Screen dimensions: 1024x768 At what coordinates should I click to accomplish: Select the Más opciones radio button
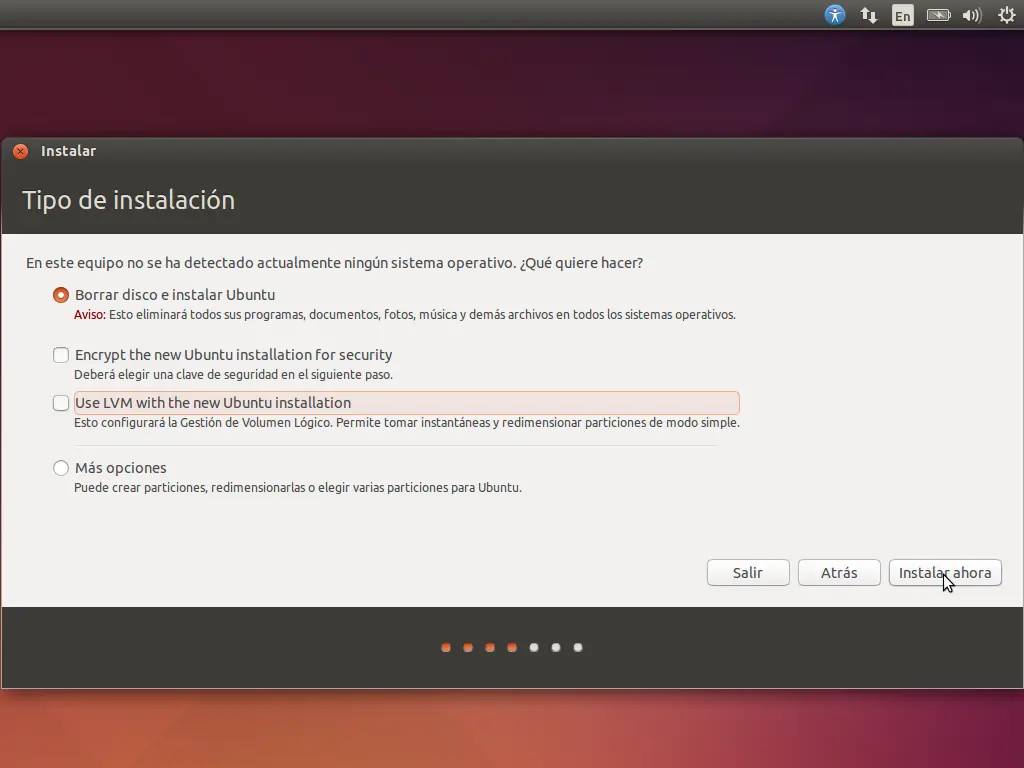point(61,468)
